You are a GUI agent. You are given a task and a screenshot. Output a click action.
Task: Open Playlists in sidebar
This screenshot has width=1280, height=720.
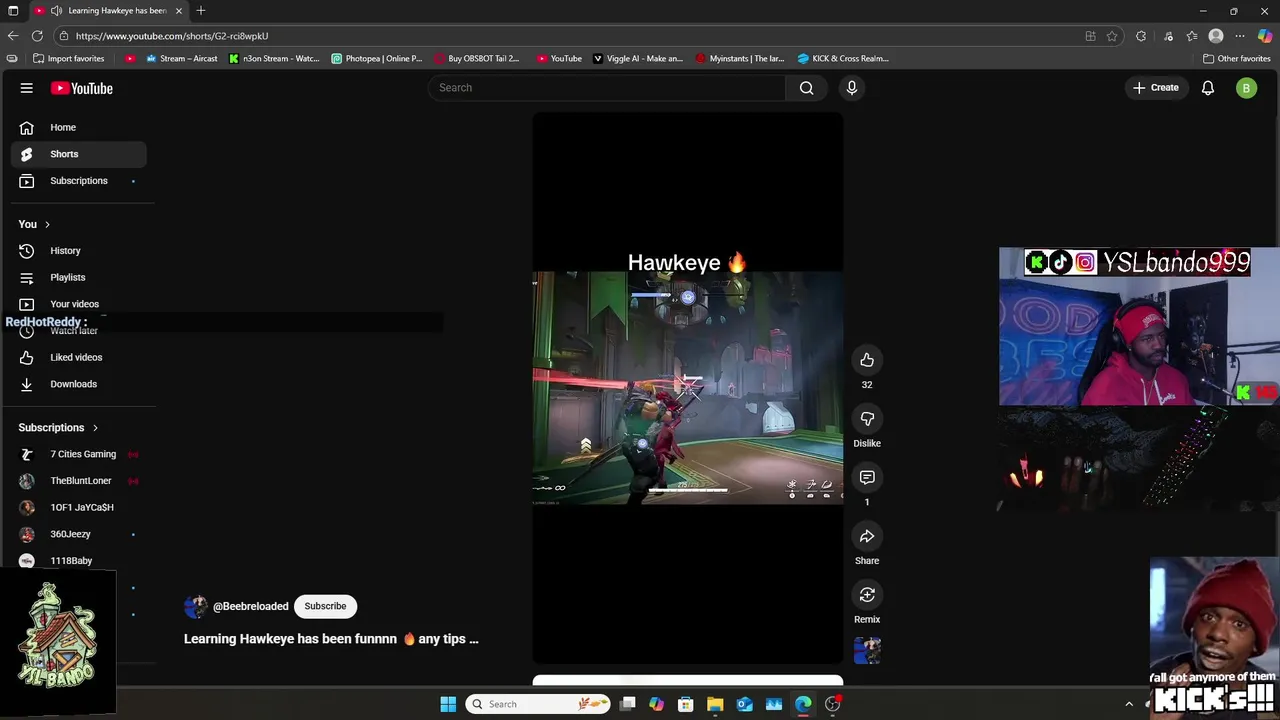(78, 277)
